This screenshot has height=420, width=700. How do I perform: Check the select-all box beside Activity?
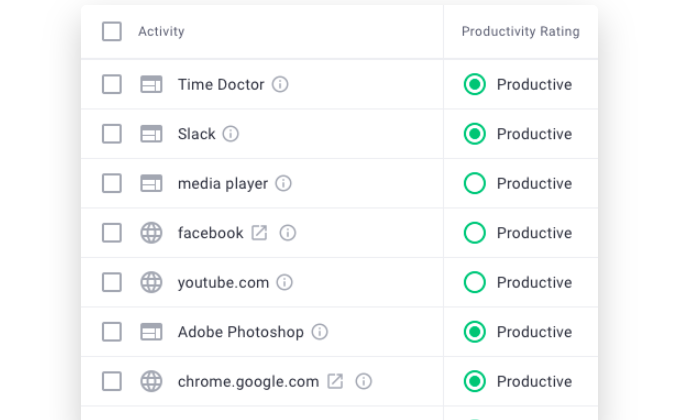(112, 31)
